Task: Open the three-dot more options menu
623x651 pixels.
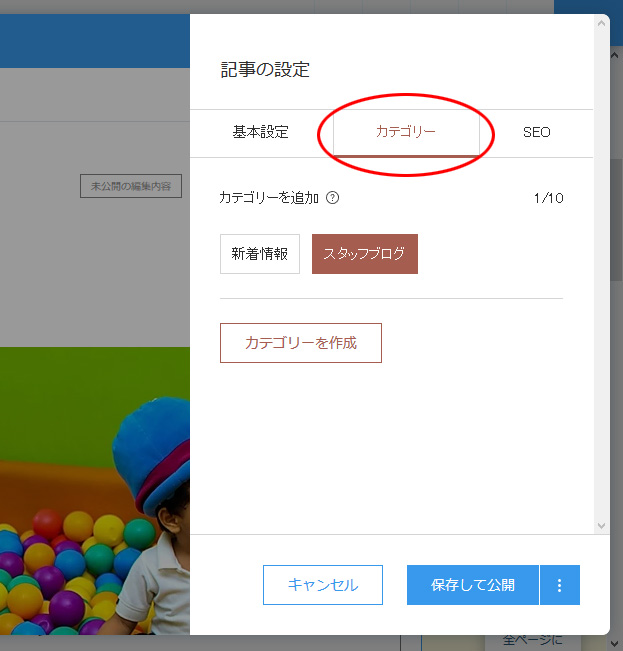Action: 559,585
